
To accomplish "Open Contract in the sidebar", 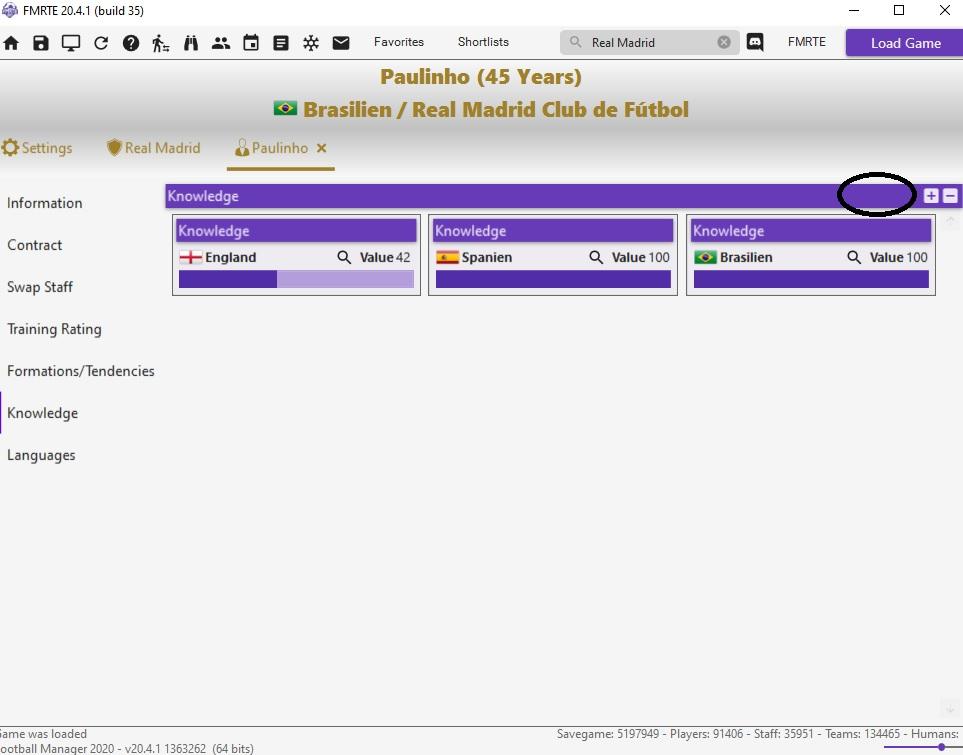I will click(x=34, y=245).
